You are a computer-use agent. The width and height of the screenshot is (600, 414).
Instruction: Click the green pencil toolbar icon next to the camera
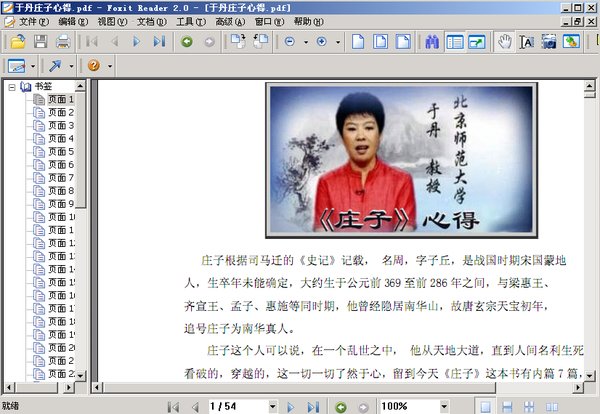coord(571,41)
